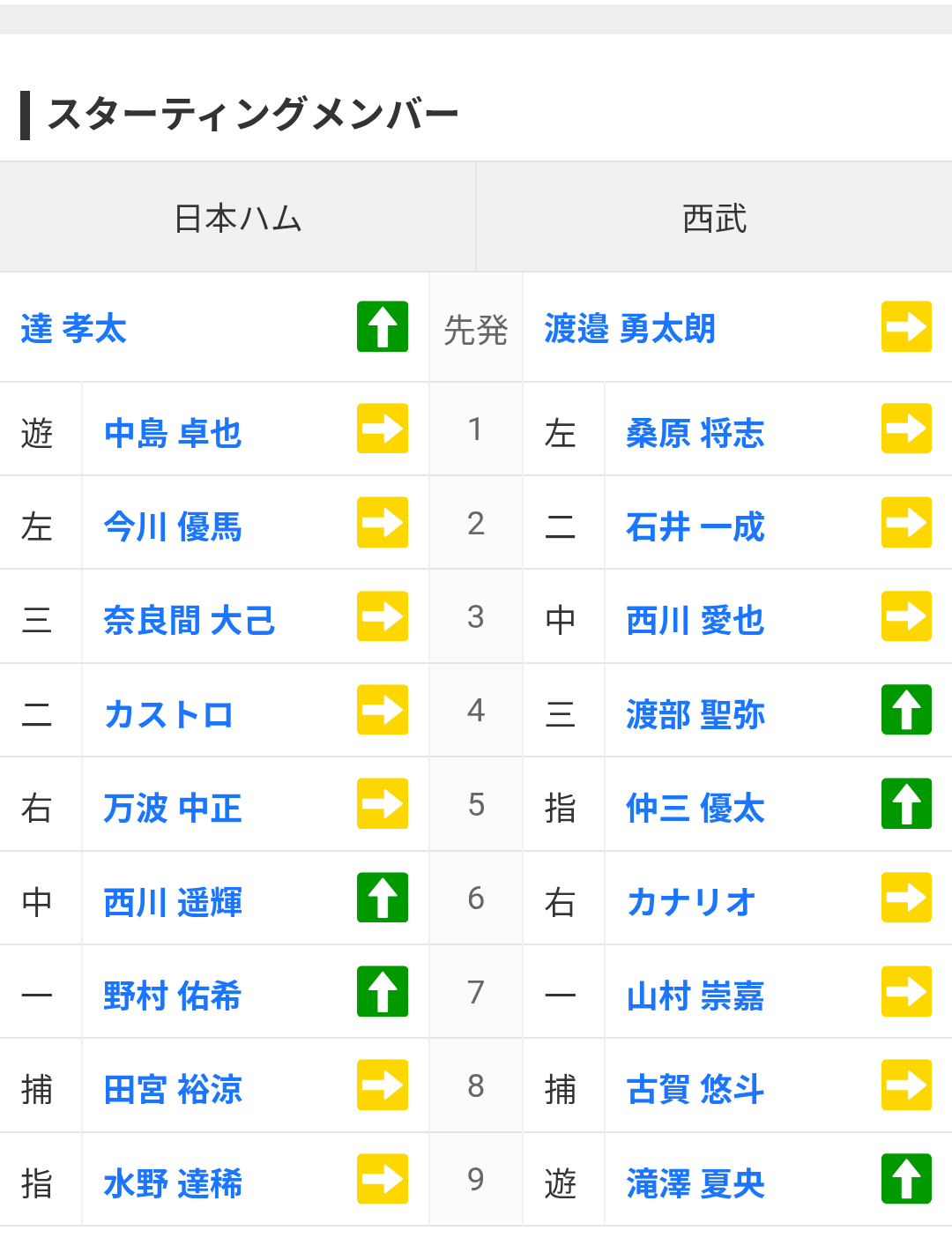
Task: Open 奈良間 大己 player profile
Action: (x=190, y=621)
